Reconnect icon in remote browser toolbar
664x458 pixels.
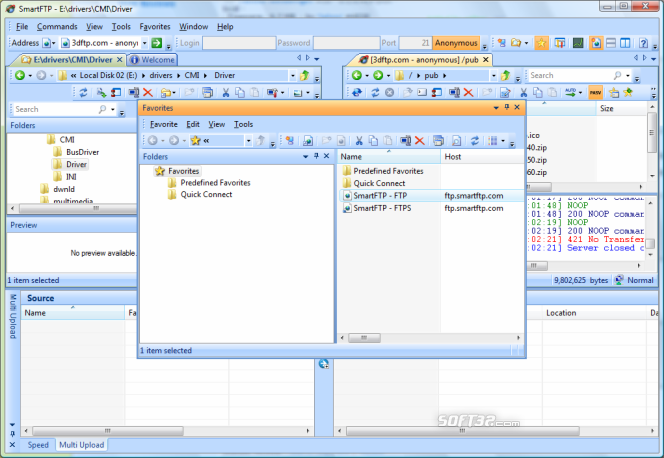(x=357, y=92)
